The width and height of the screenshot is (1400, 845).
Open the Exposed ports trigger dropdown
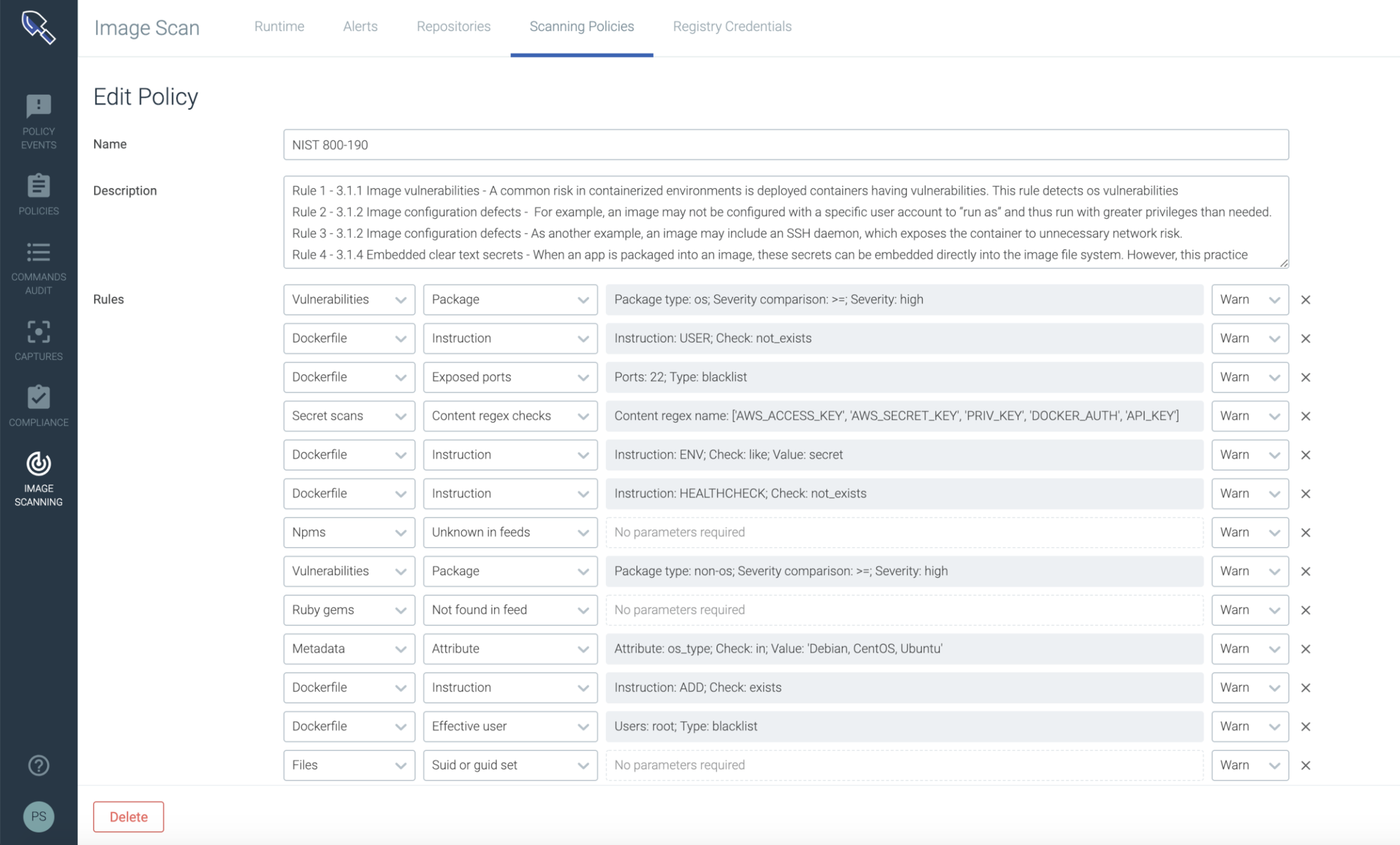(x=510, y=377)
